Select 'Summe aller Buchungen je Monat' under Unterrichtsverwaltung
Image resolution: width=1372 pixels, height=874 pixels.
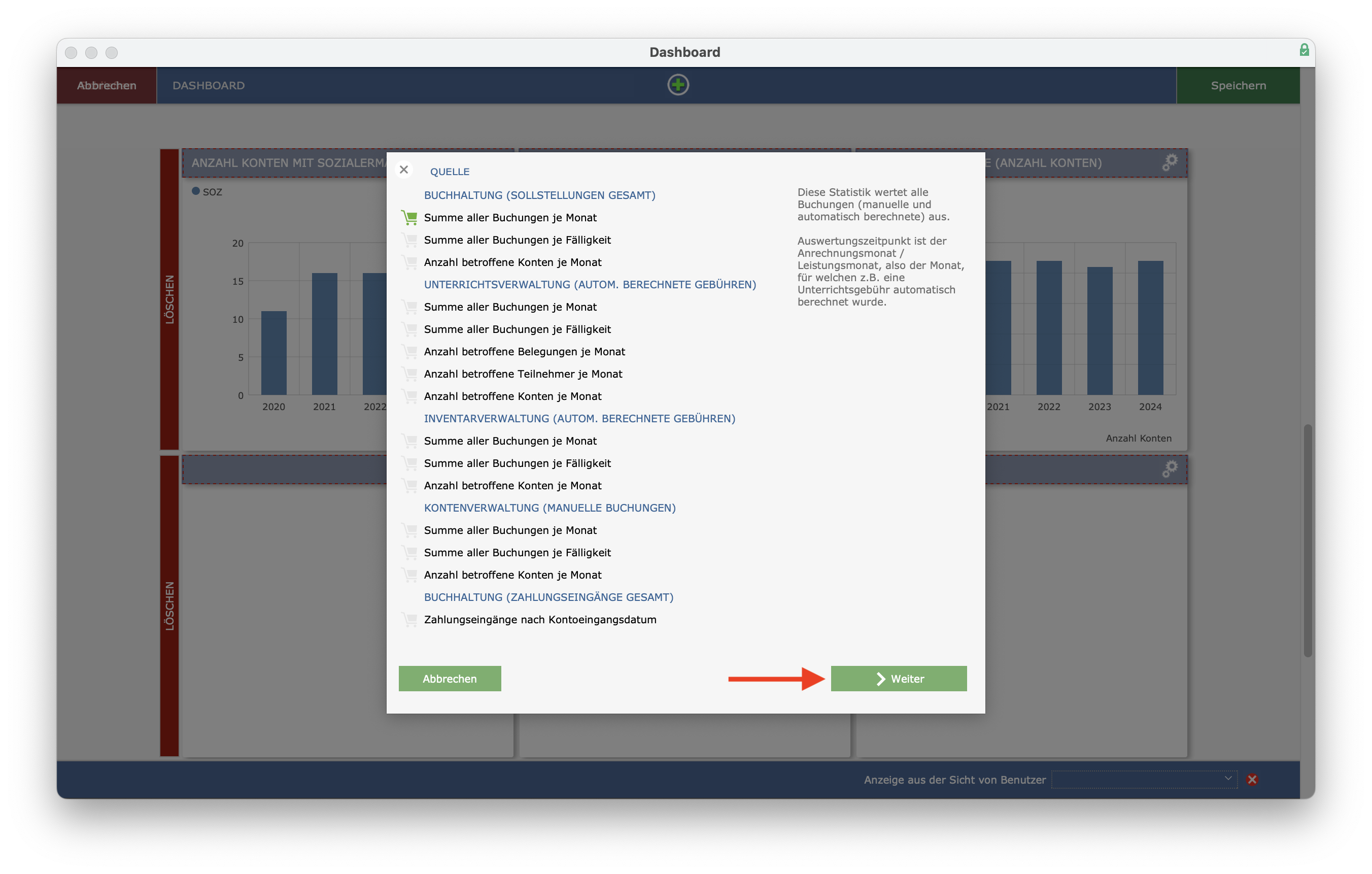coord(510,307)
